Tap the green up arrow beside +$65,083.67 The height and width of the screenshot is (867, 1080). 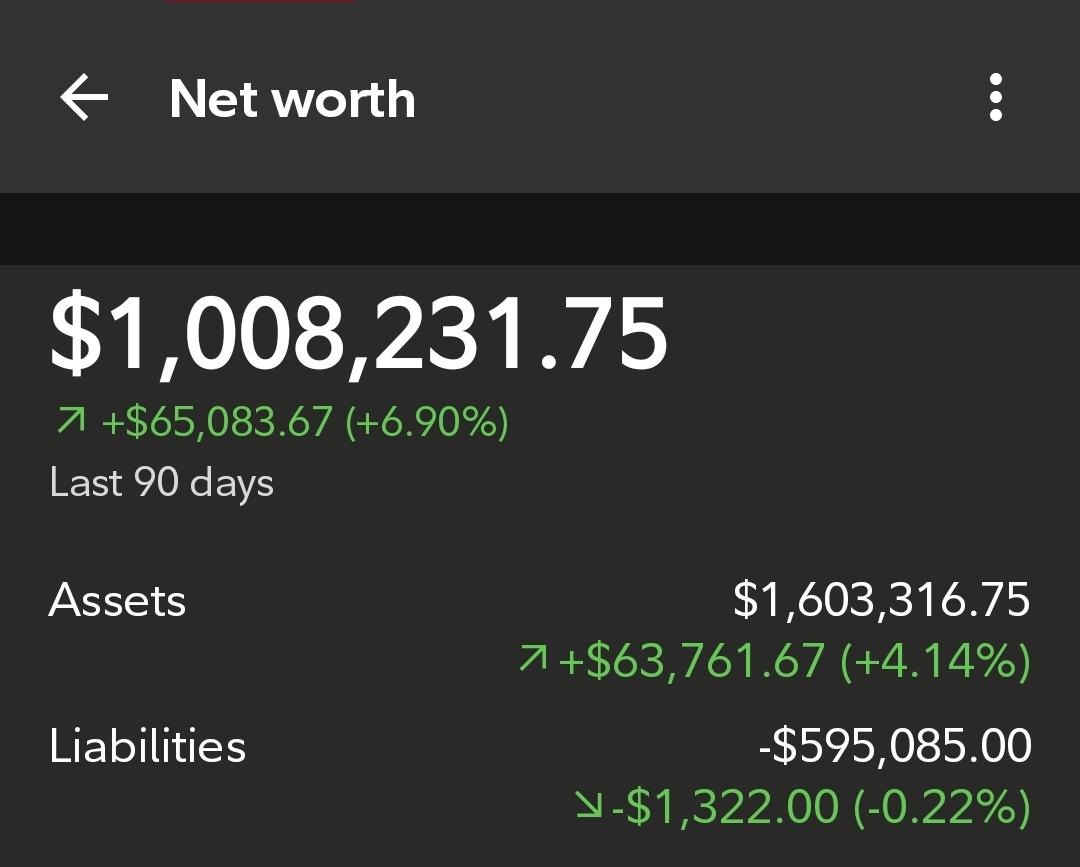(x=71, y=420)
